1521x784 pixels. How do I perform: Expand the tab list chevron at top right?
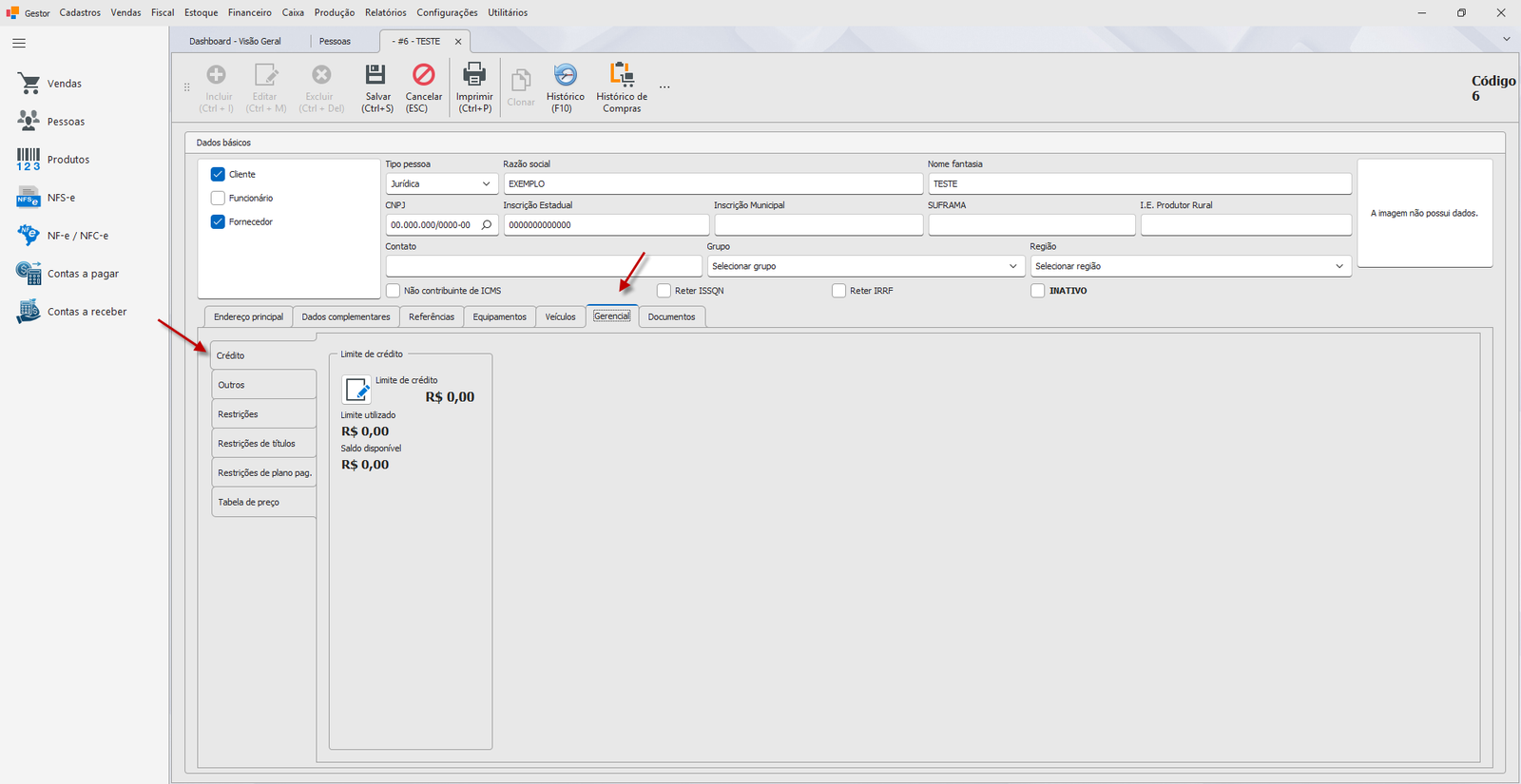pyautogui.click(x=1506, y=39)
